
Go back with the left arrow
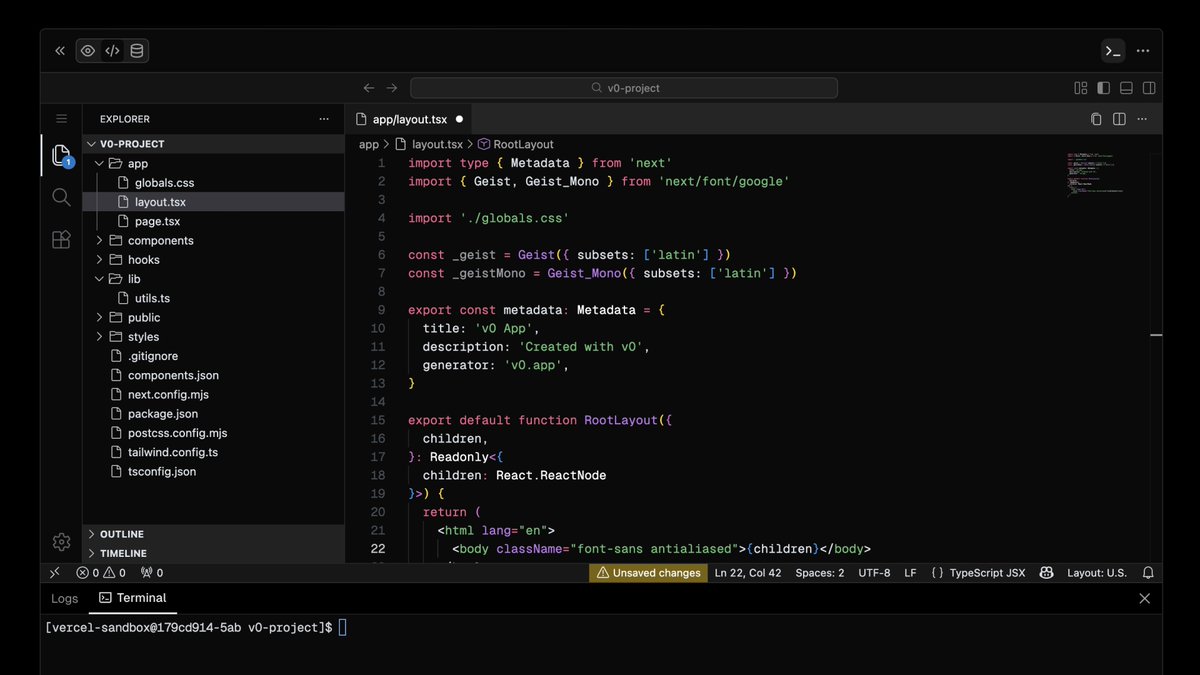coord(369,88)
